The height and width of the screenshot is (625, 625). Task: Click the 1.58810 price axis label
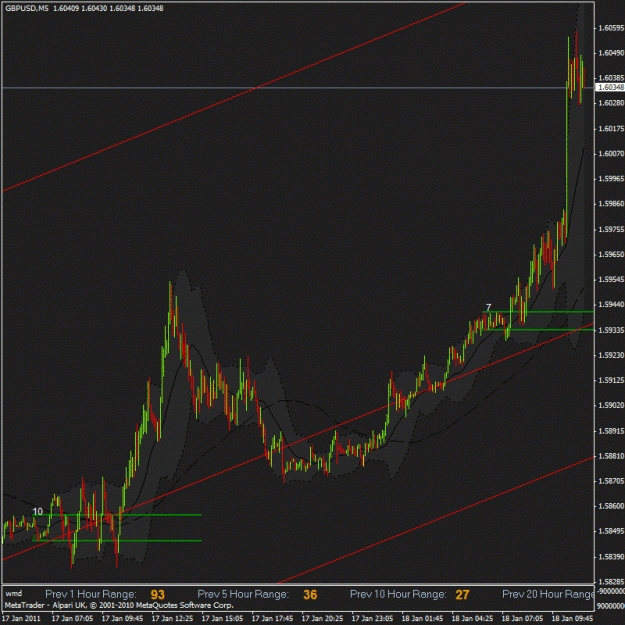click(611, 456)
